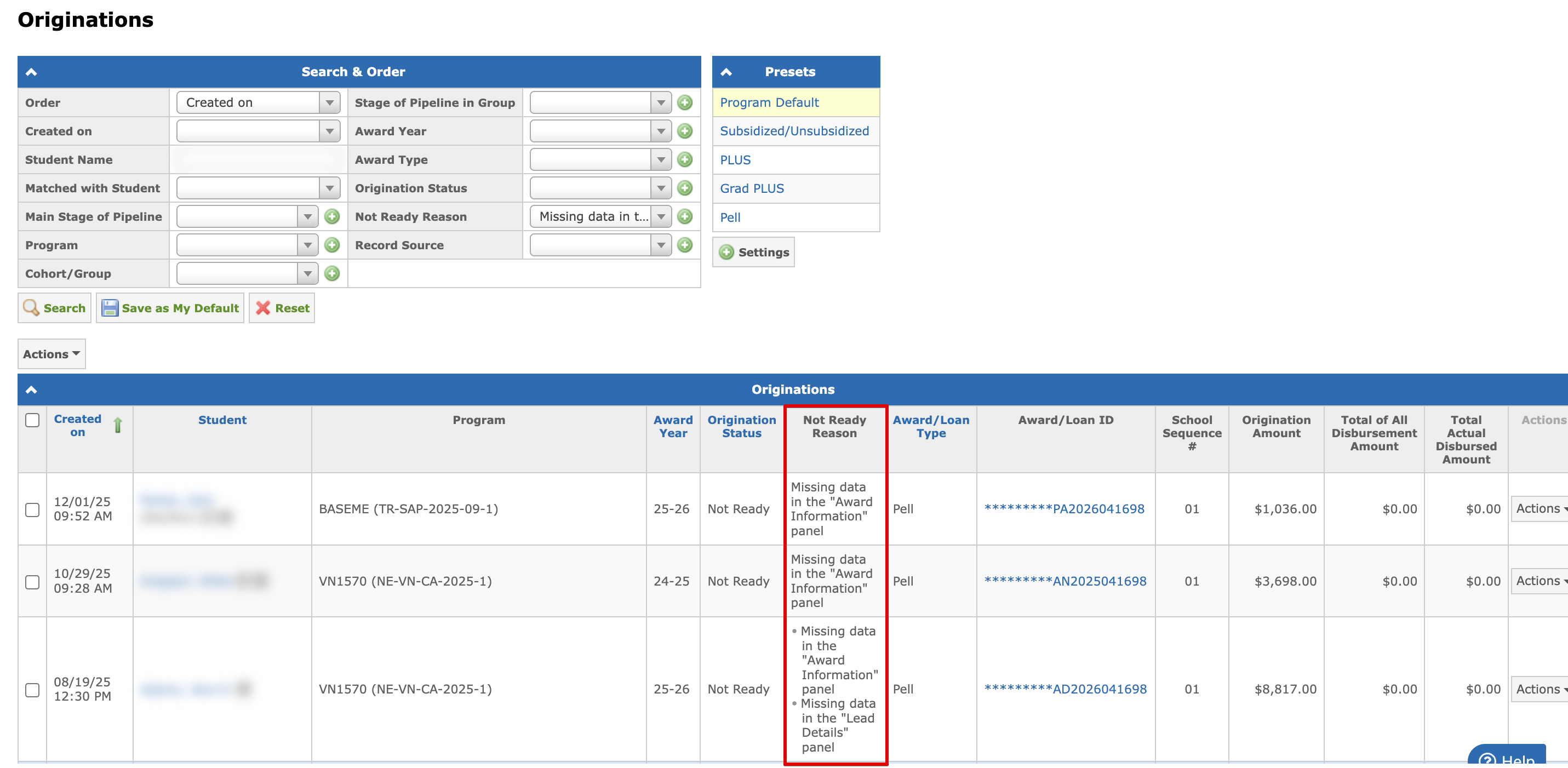
Task: Open Actions menu for the $8,817.00 row
Action: coord(1540,690)
